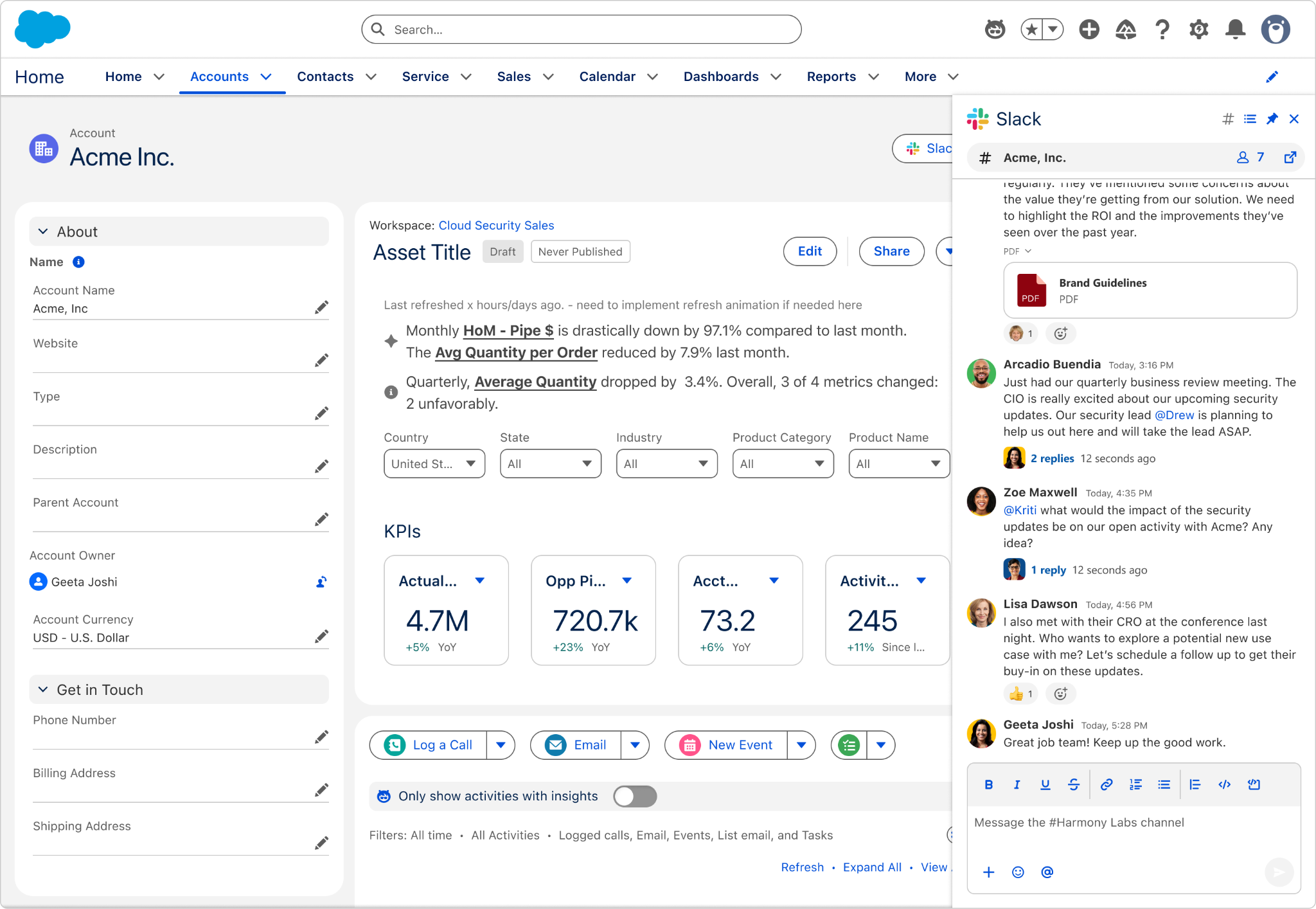Image resolution: width=1316 pixels, height=909 pixels.
Task: Open the Country dropdown
Action: click(434, 464)
